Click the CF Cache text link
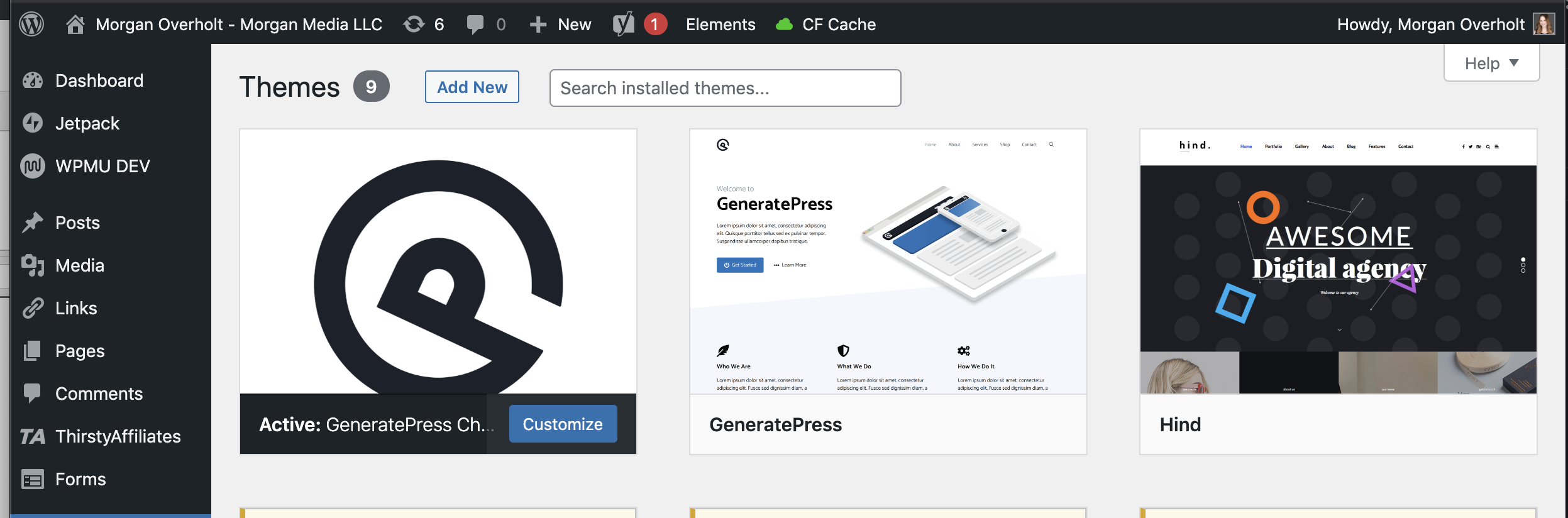Screen dimensions: 1568x518 tap(839, 25)
